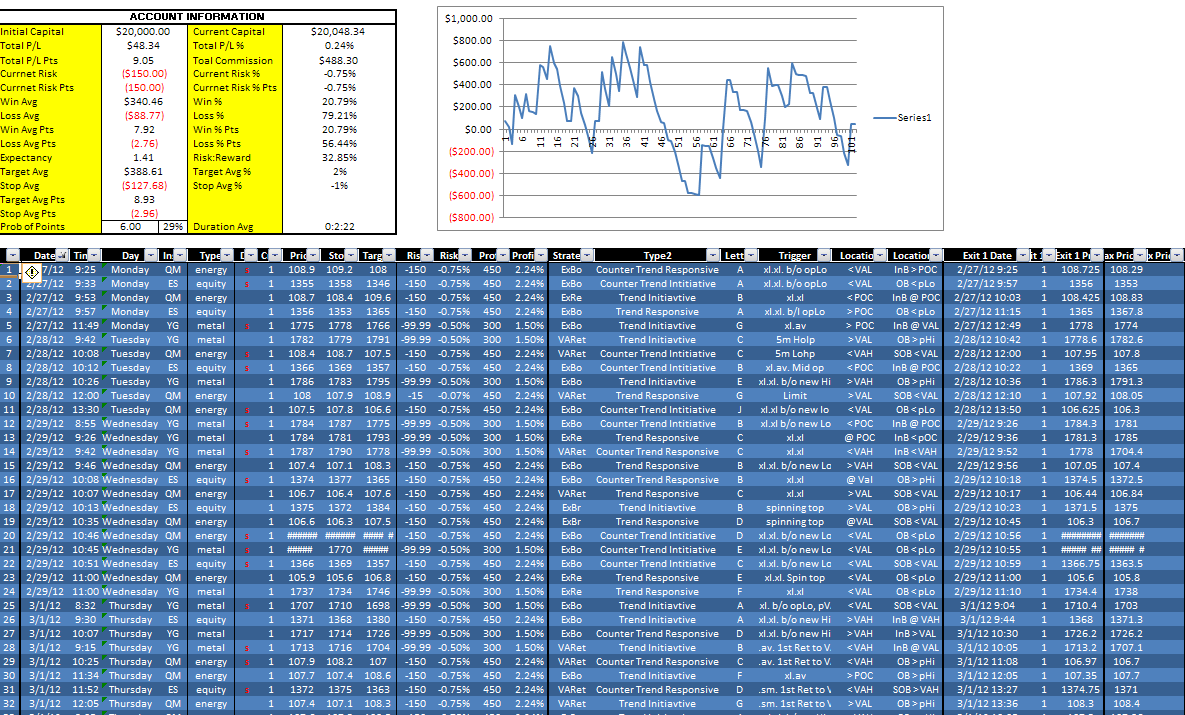Open the Instrument (In) column filter dropdown

coord(180,255)
